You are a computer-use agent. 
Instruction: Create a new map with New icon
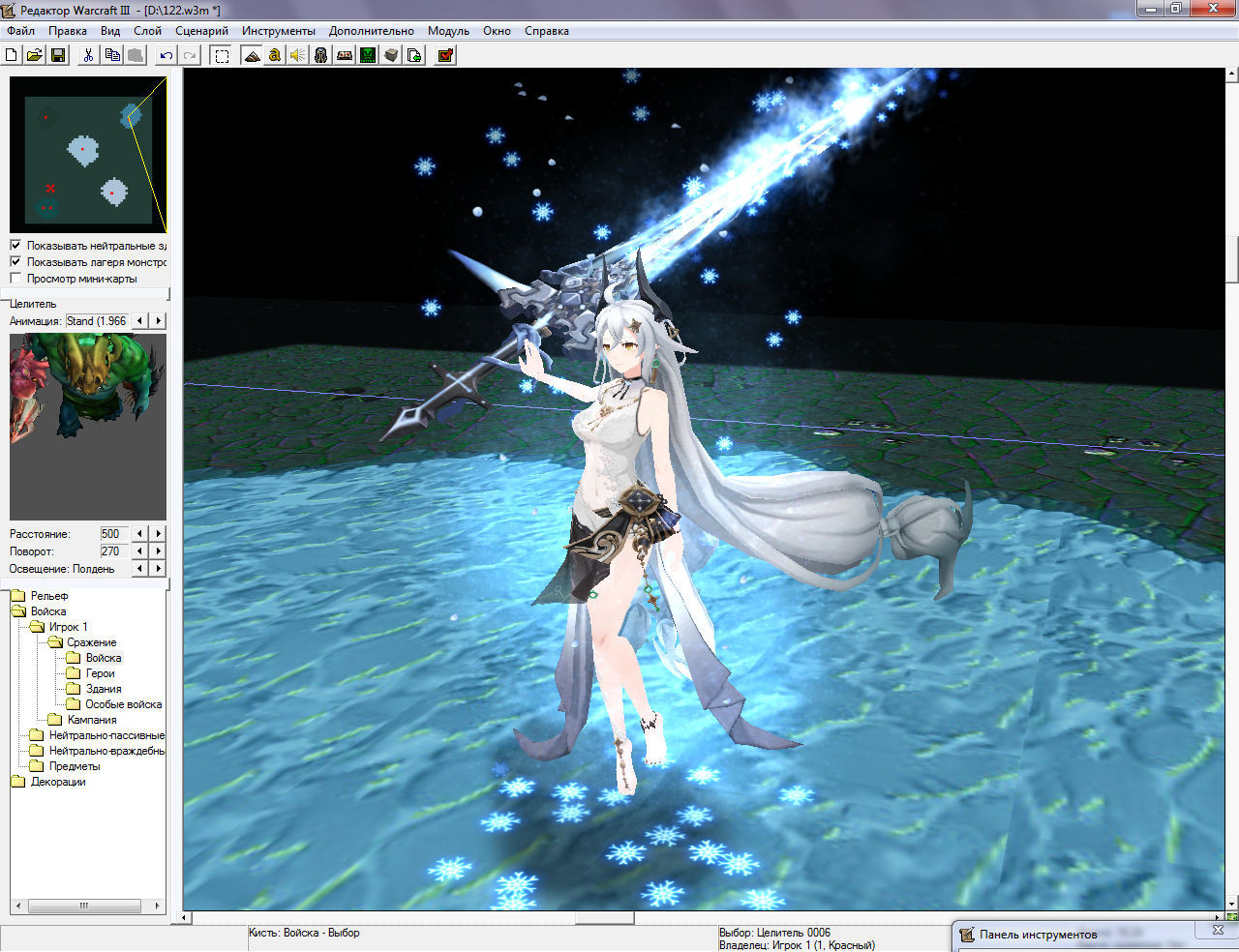pos(12,55)
